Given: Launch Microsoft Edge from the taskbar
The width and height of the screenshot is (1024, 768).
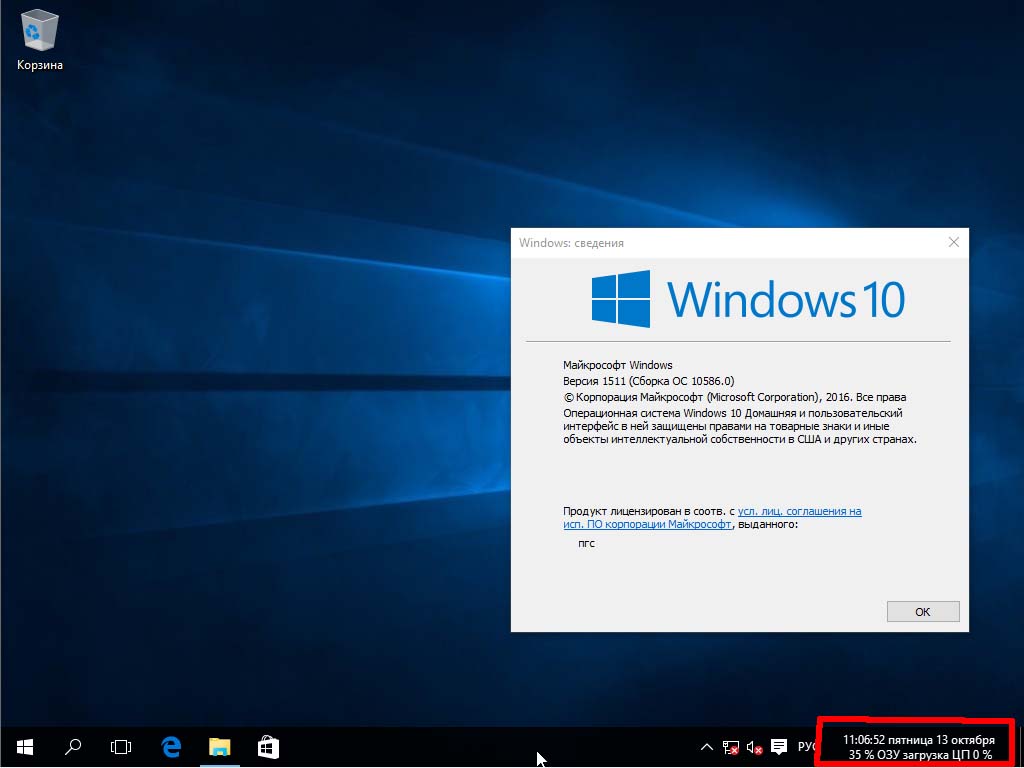Looking at the screenshot, I should pyautogui.click(x=170, y=746).
